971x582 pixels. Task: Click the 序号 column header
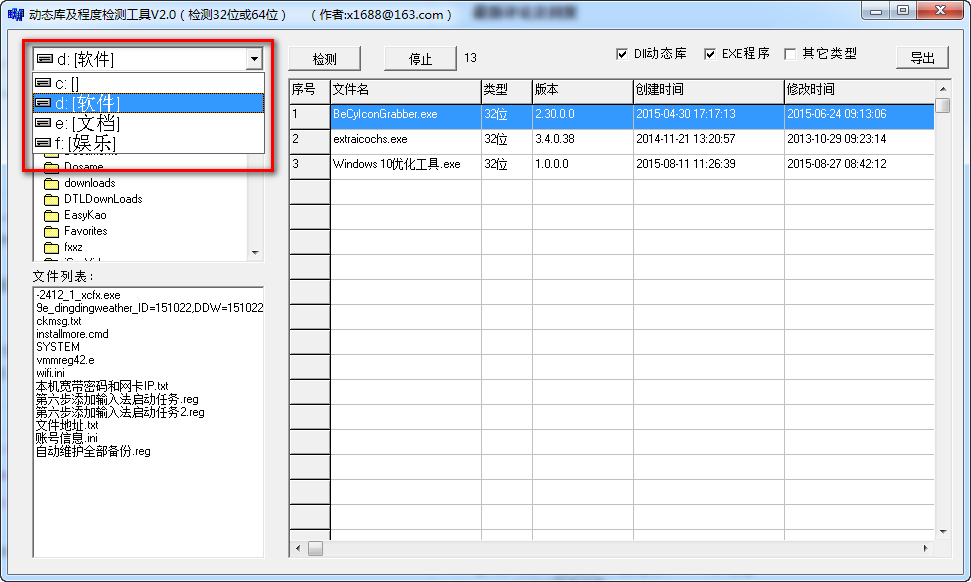click(310, 90)
